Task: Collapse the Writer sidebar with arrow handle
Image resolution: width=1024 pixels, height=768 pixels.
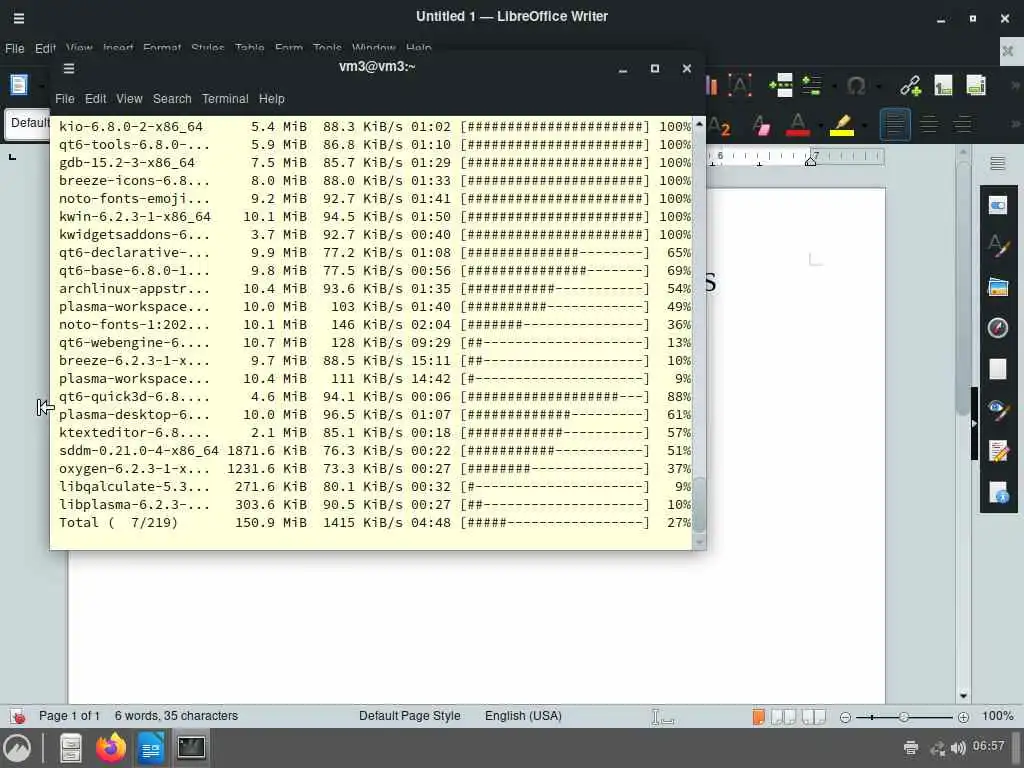Action: click(974, 423)
